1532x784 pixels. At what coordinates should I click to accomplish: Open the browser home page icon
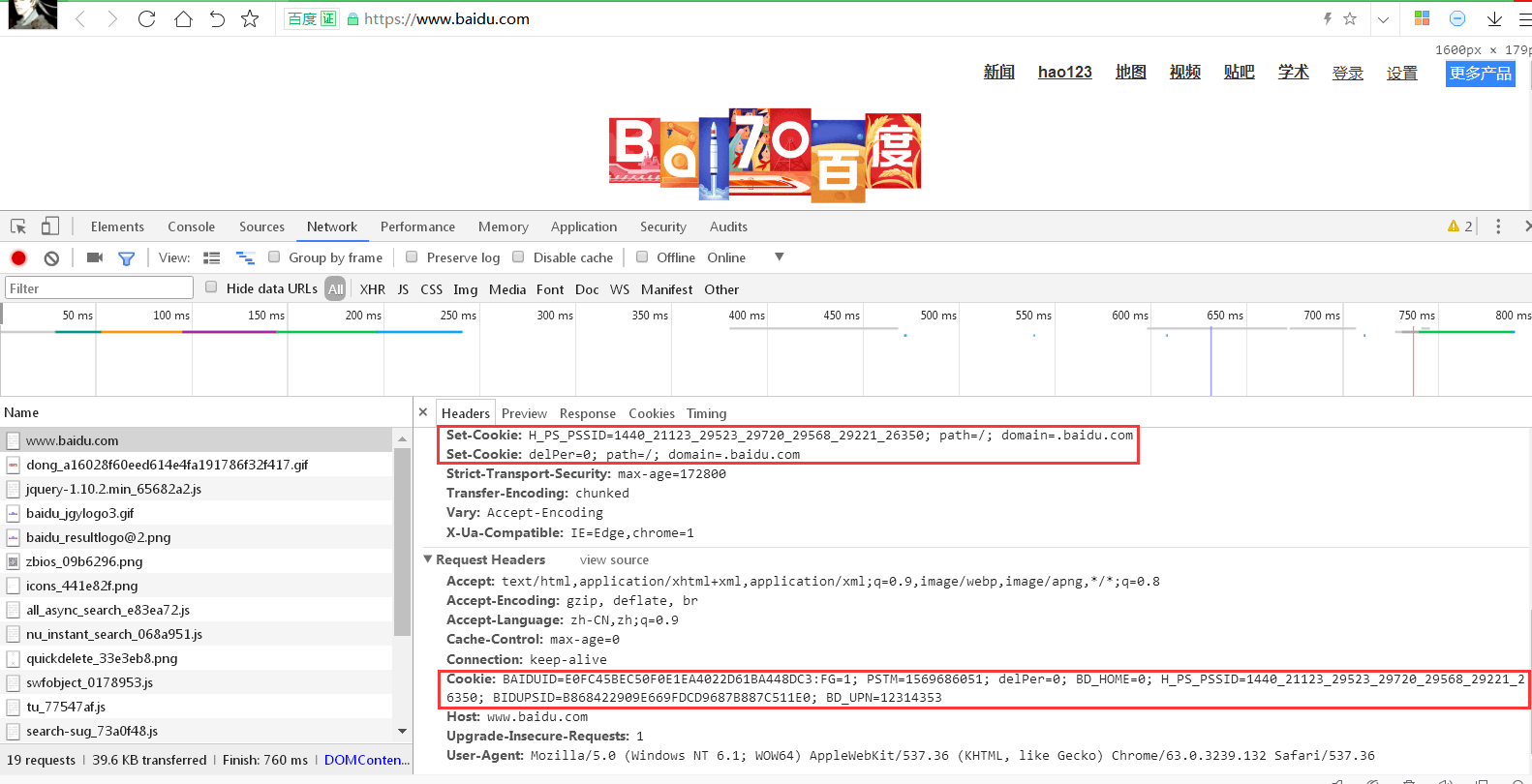tap(183, 18)
